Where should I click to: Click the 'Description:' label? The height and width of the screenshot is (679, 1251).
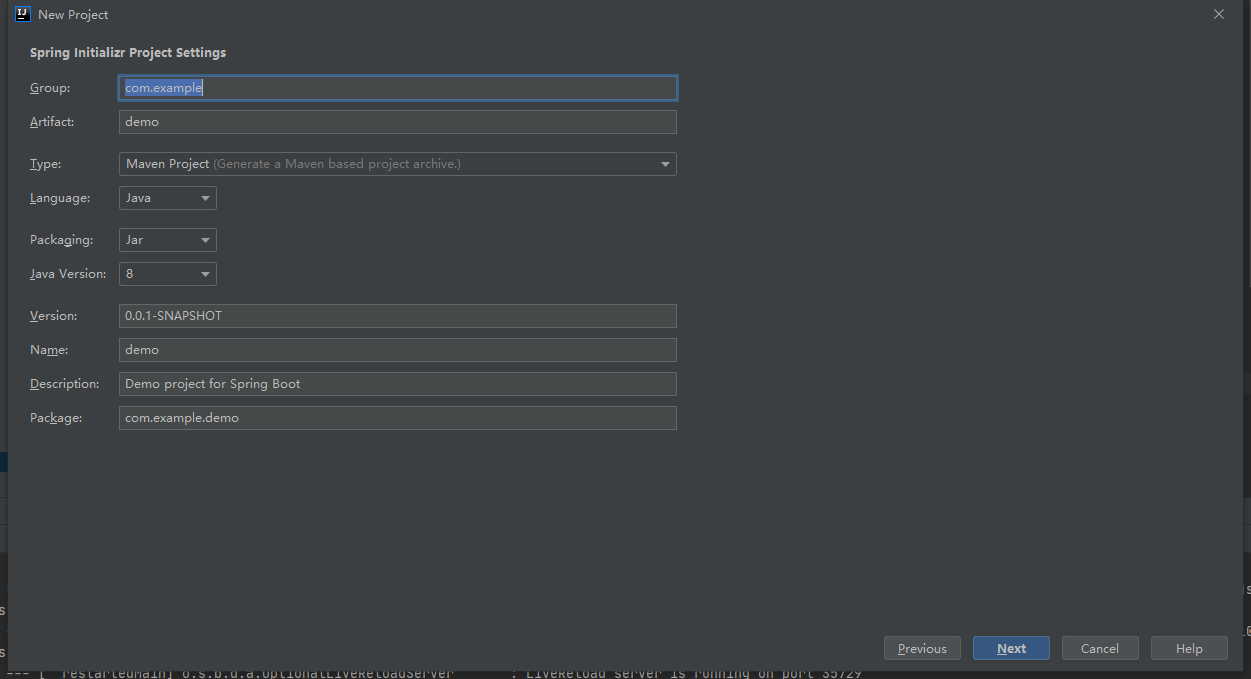click(x=65, y=384)
